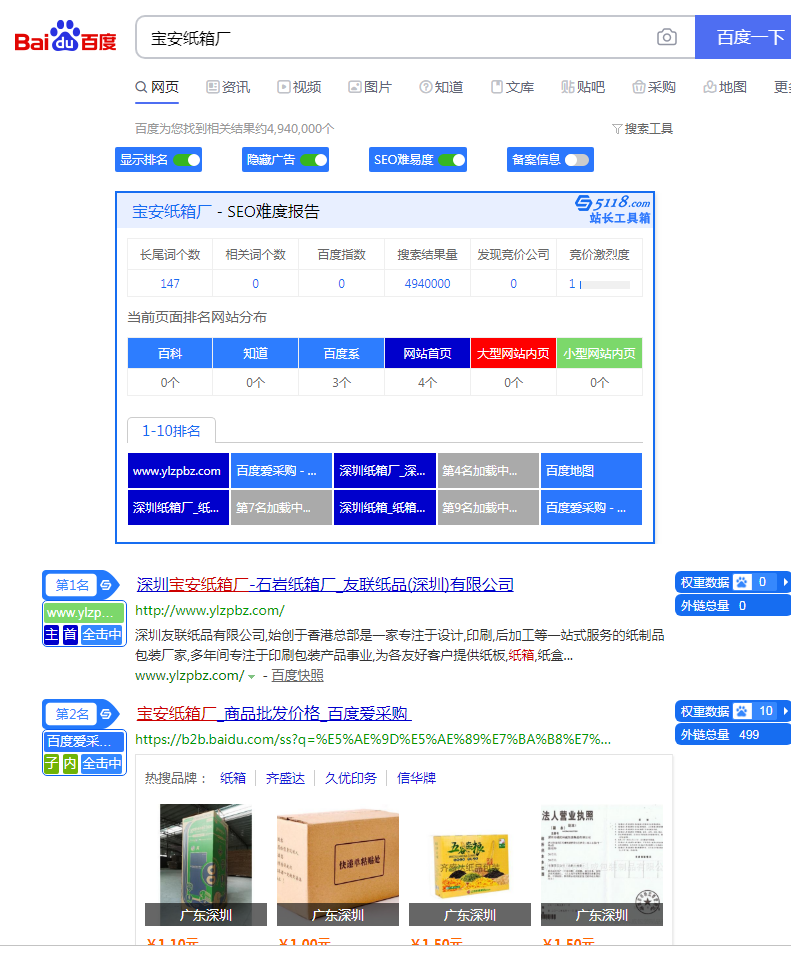The width and height of the screenshot is (791, 957).
Task: Select the 网页 web tab
Action: [x=157, y=87]
